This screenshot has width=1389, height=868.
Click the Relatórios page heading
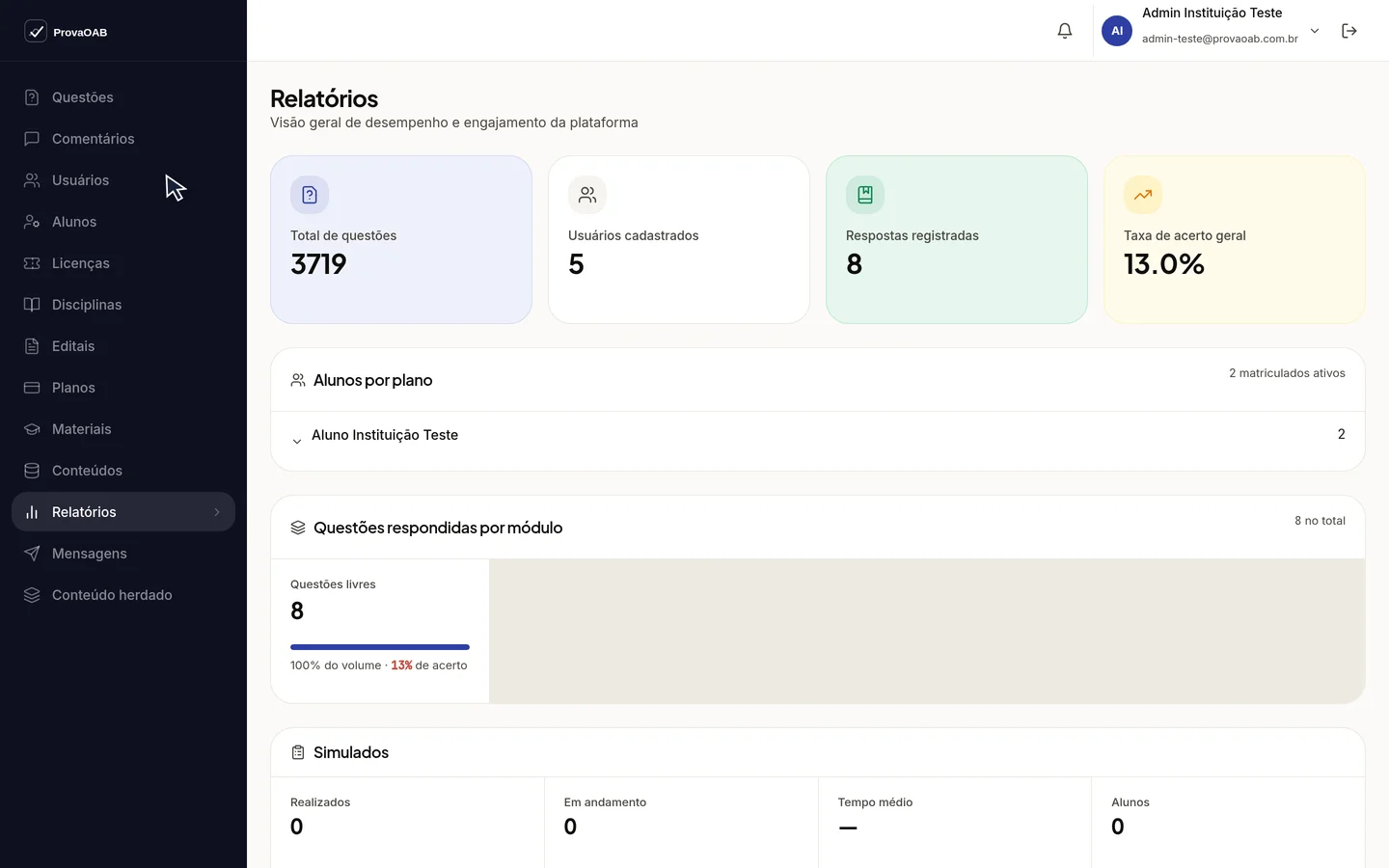click(x=324, y=98)
